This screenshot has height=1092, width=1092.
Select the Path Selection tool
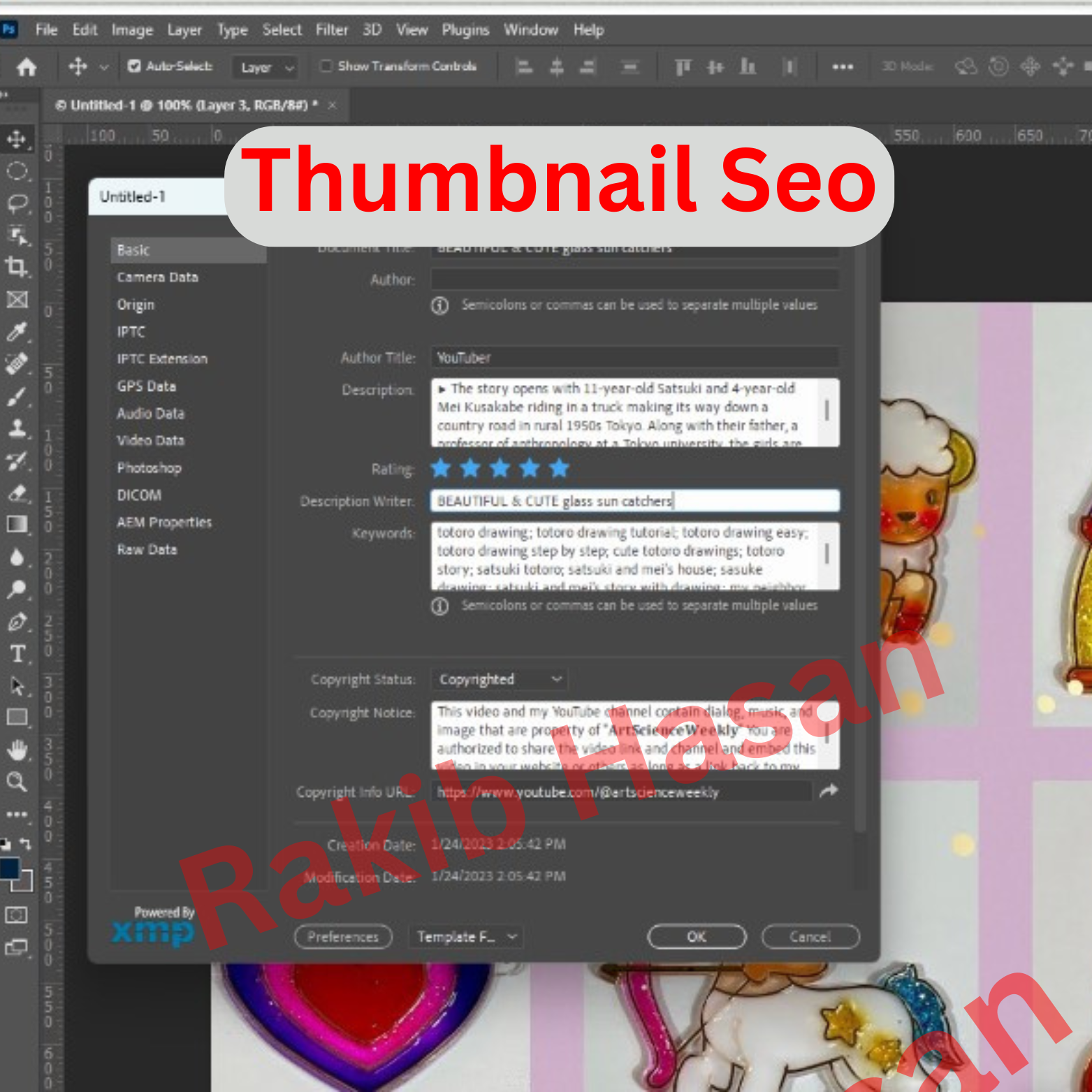(x=17, y=685)
